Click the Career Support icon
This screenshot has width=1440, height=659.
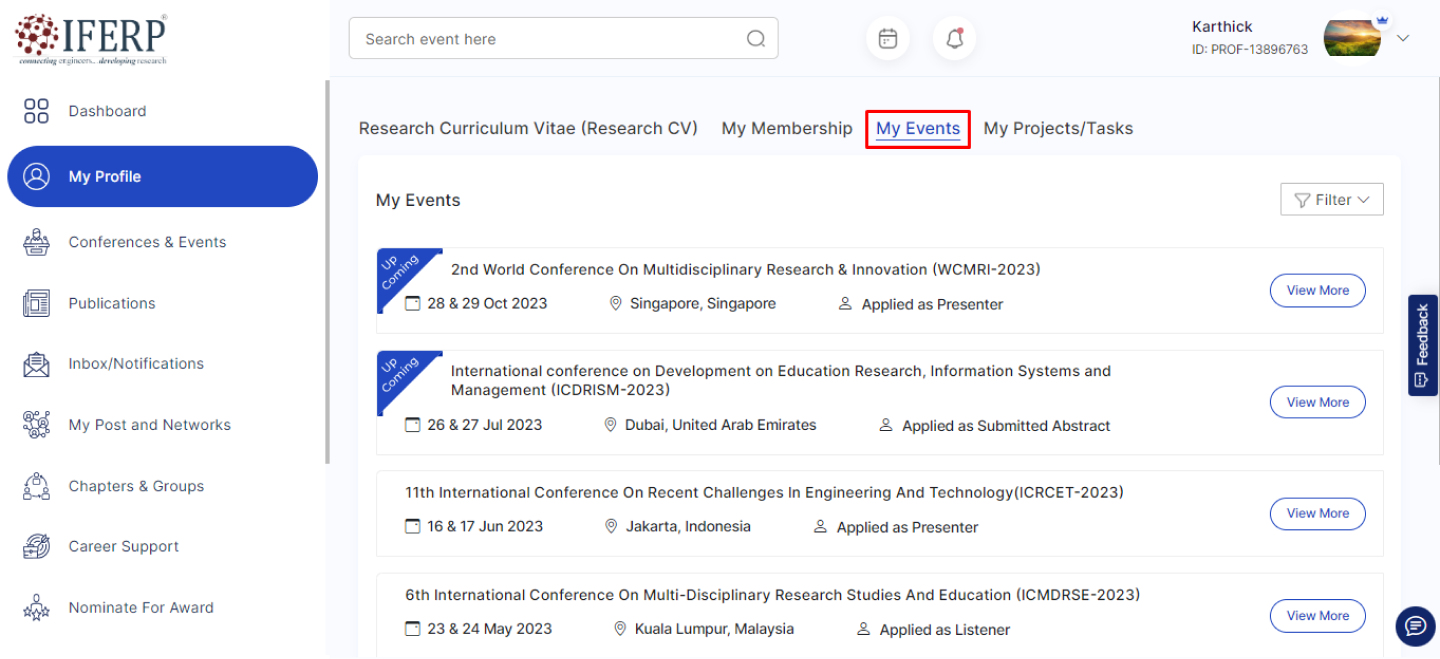point(36,547)
